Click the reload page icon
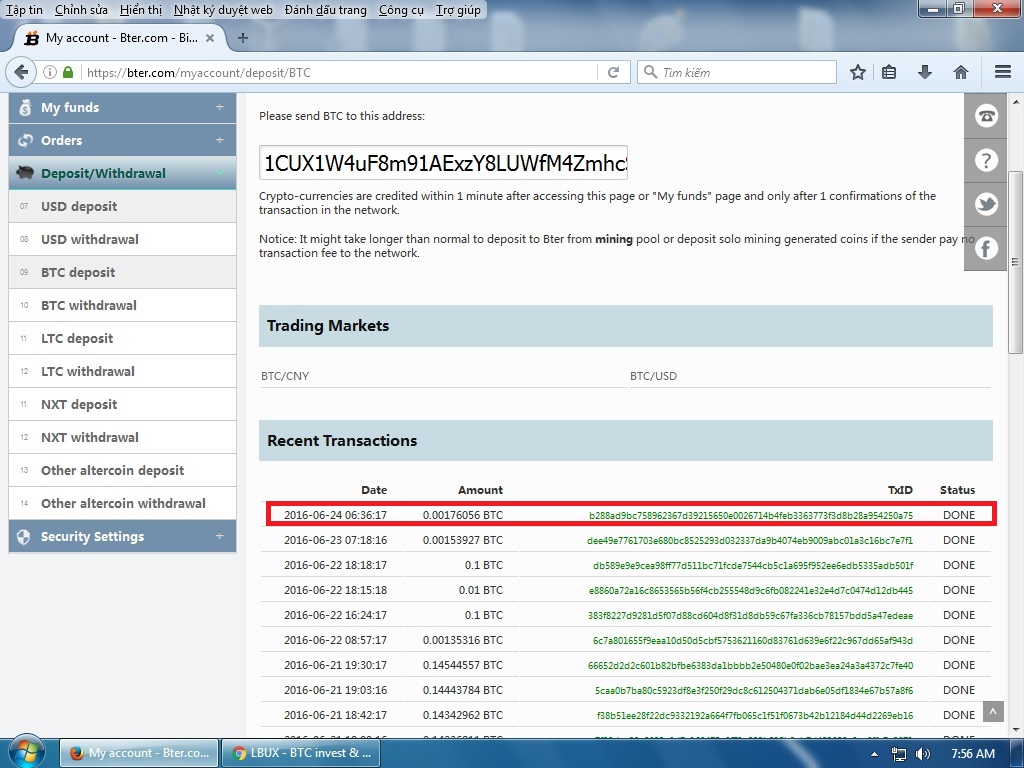This screenshot has width=1024, height=768. click(613, 72)
